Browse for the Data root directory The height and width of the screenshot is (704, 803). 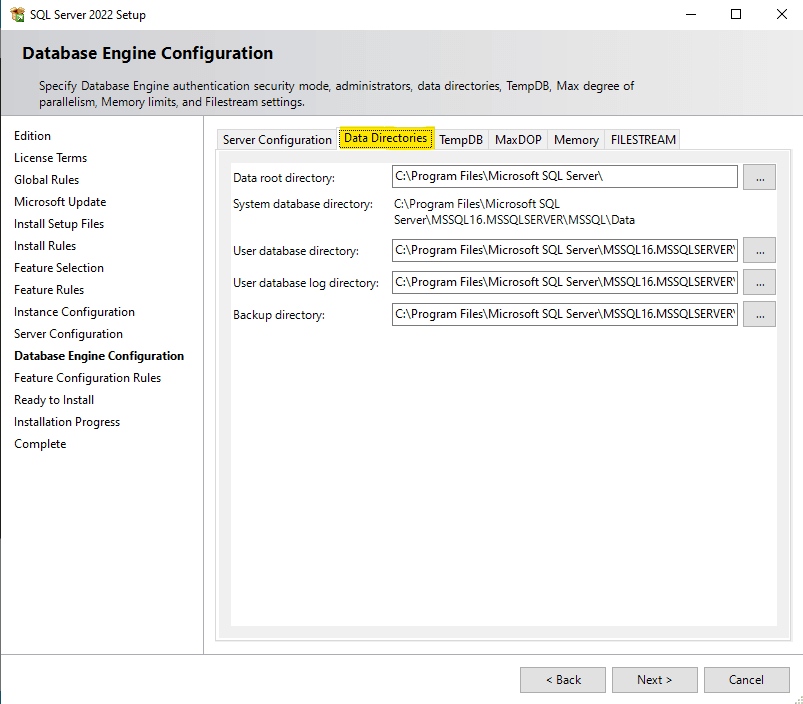pyautogui.click(x=759, y=177)
